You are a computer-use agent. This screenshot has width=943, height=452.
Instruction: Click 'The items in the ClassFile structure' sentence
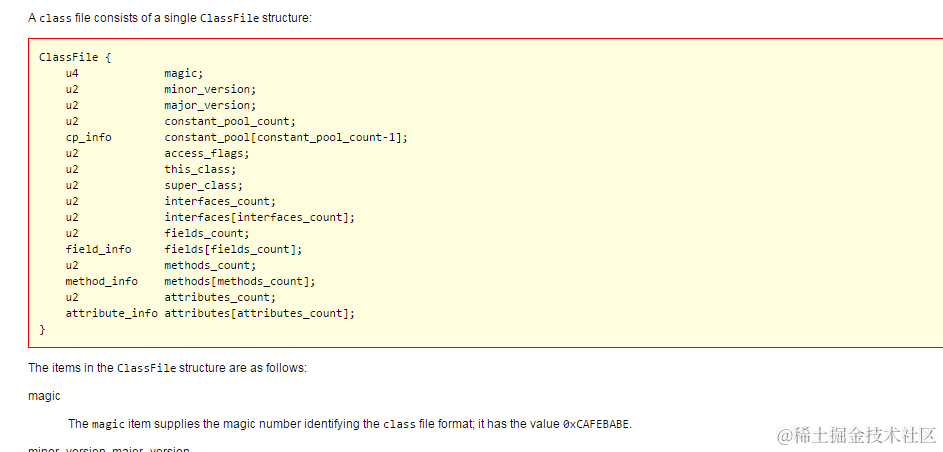[167, 368]
